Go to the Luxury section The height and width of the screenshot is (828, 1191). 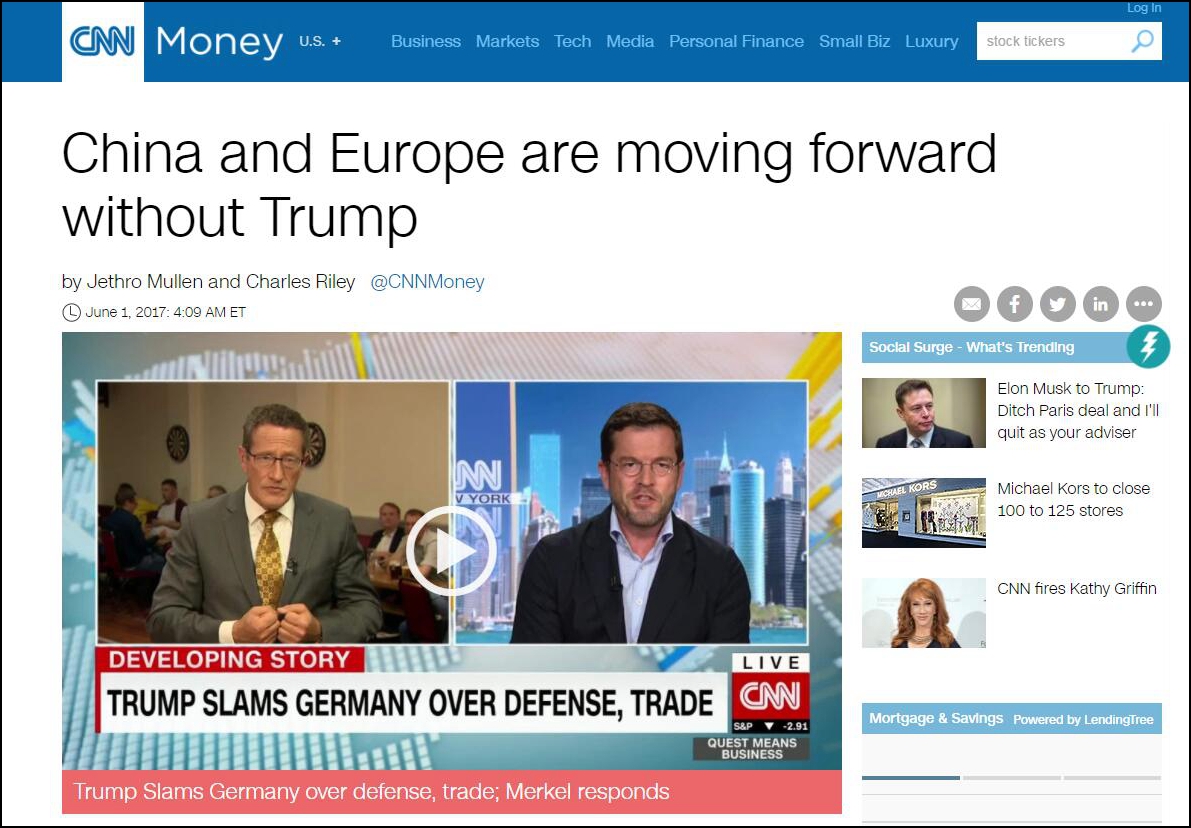[931, 41]
